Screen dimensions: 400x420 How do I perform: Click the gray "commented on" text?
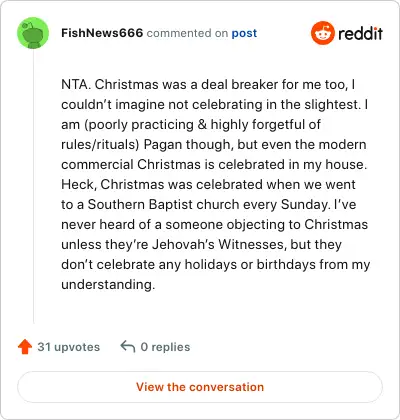pos(187,33)
